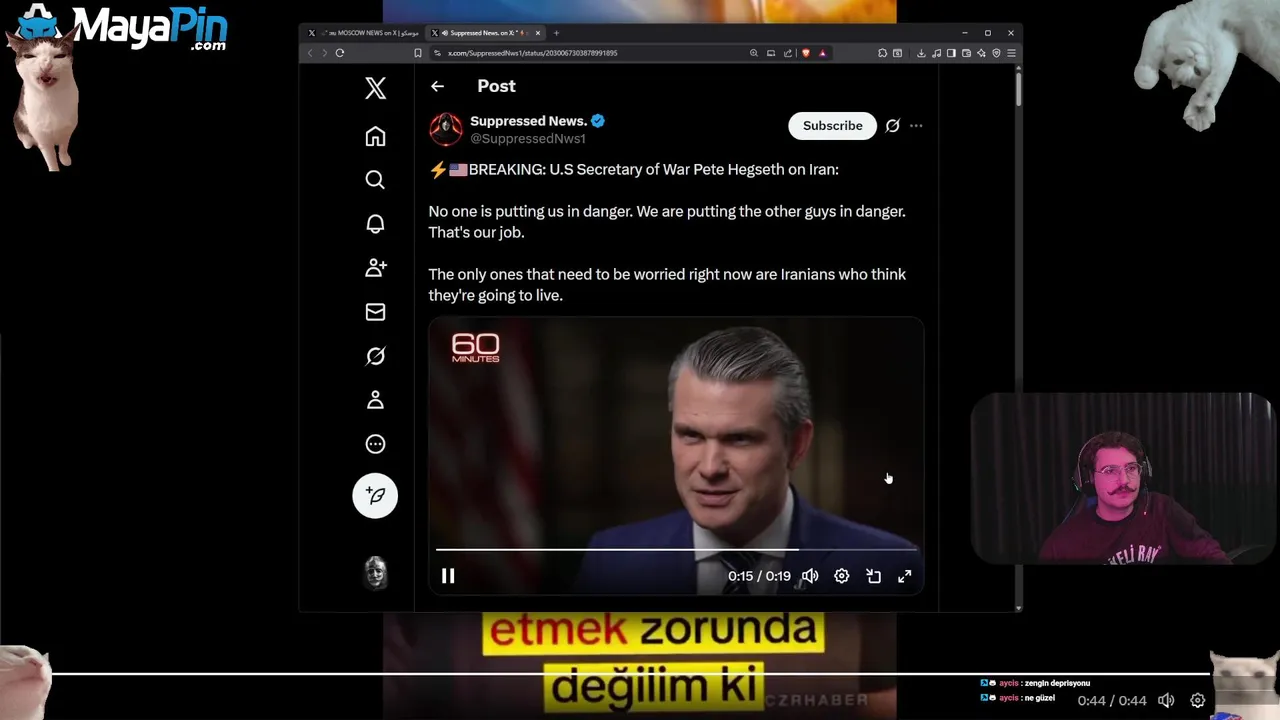Mute the tweet video volume

[x=810, y=576]
